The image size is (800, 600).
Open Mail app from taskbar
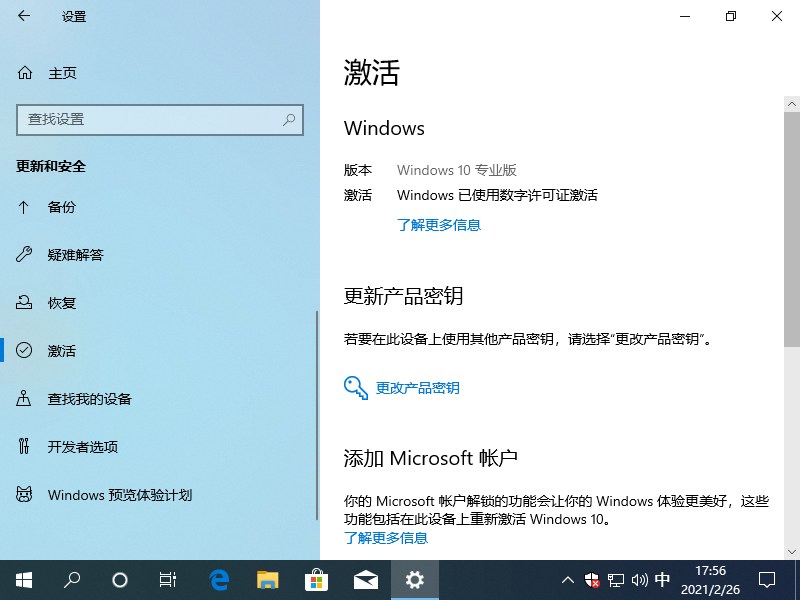pos(365,579)
